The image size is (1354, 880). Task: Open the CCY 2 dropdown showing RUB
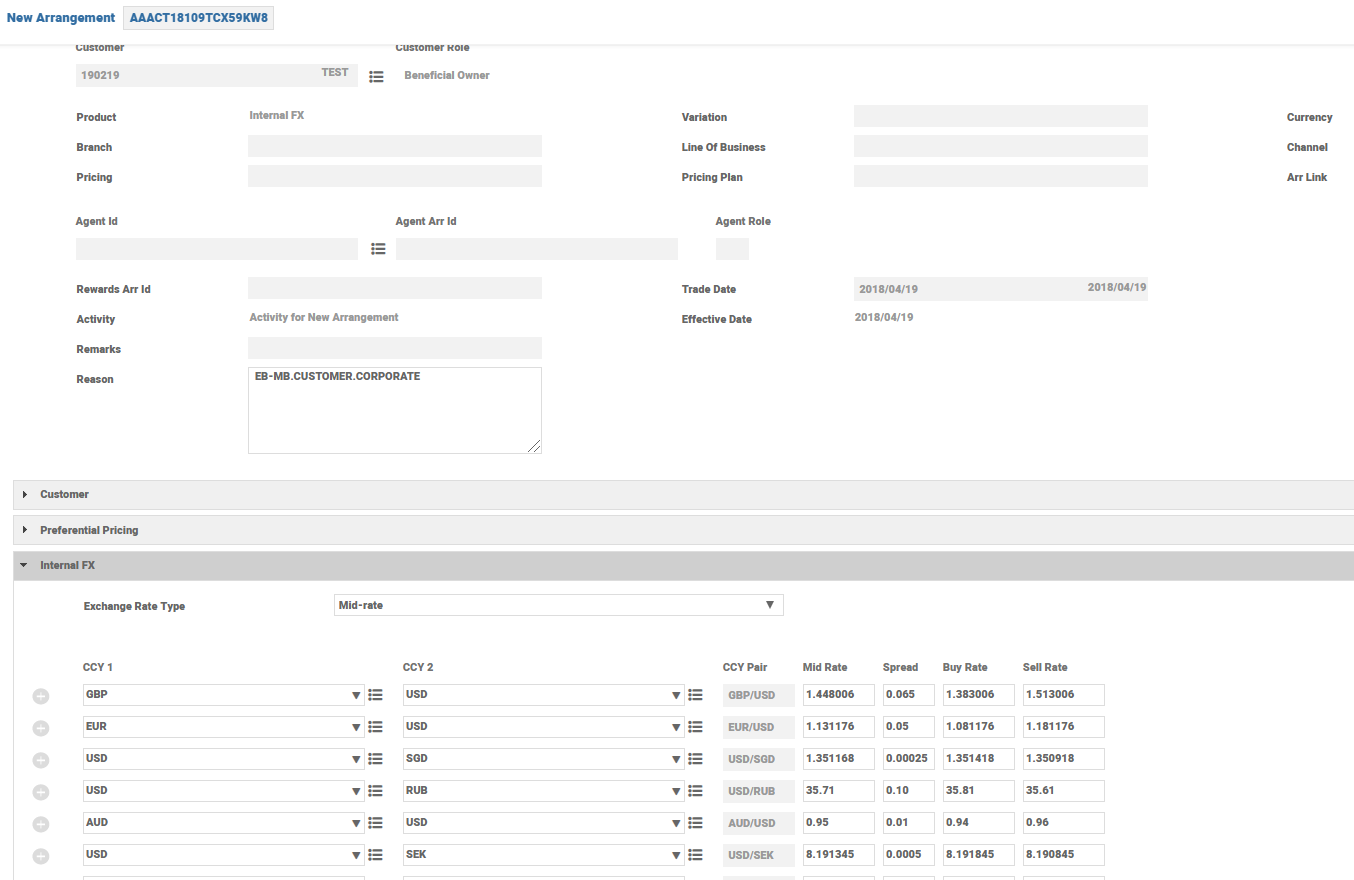[543, 791]
